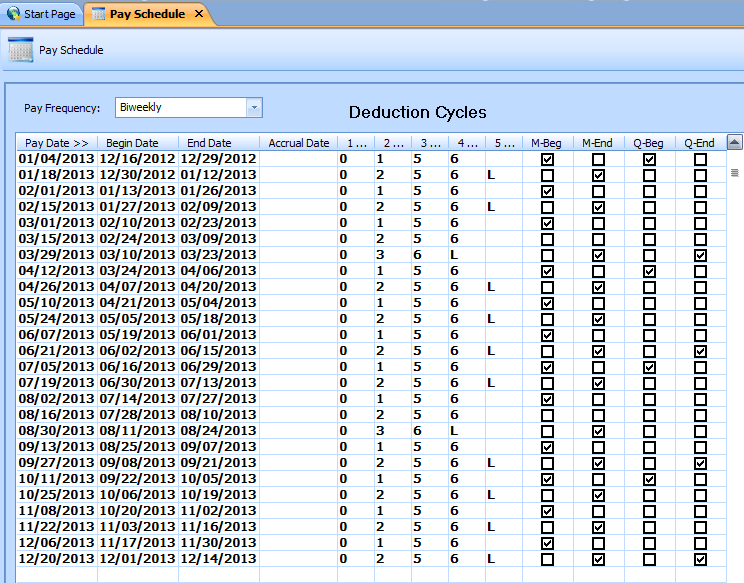This screenshot has height=583, width=744.
Task: Open the Pay Frequency dropdown
Action: pyautogui.click(x=254, y=108)
